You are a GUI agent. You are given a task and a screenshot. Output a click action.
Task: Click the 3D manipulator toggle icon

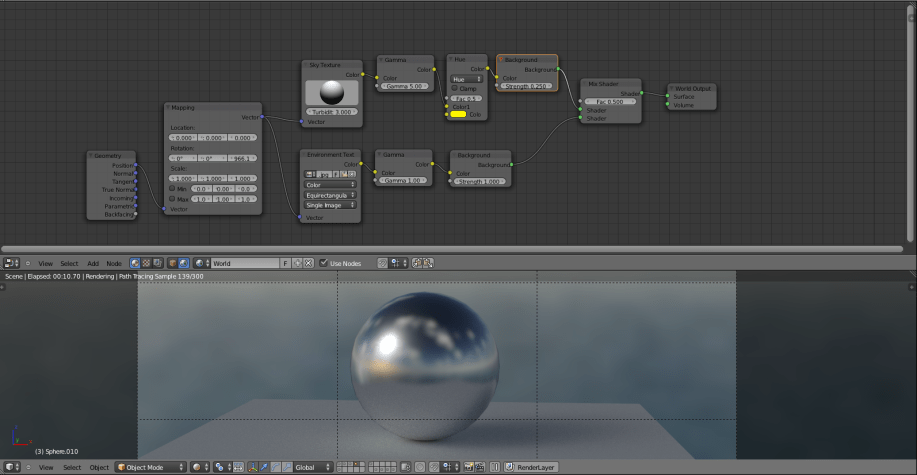click(x=252, y=467)
